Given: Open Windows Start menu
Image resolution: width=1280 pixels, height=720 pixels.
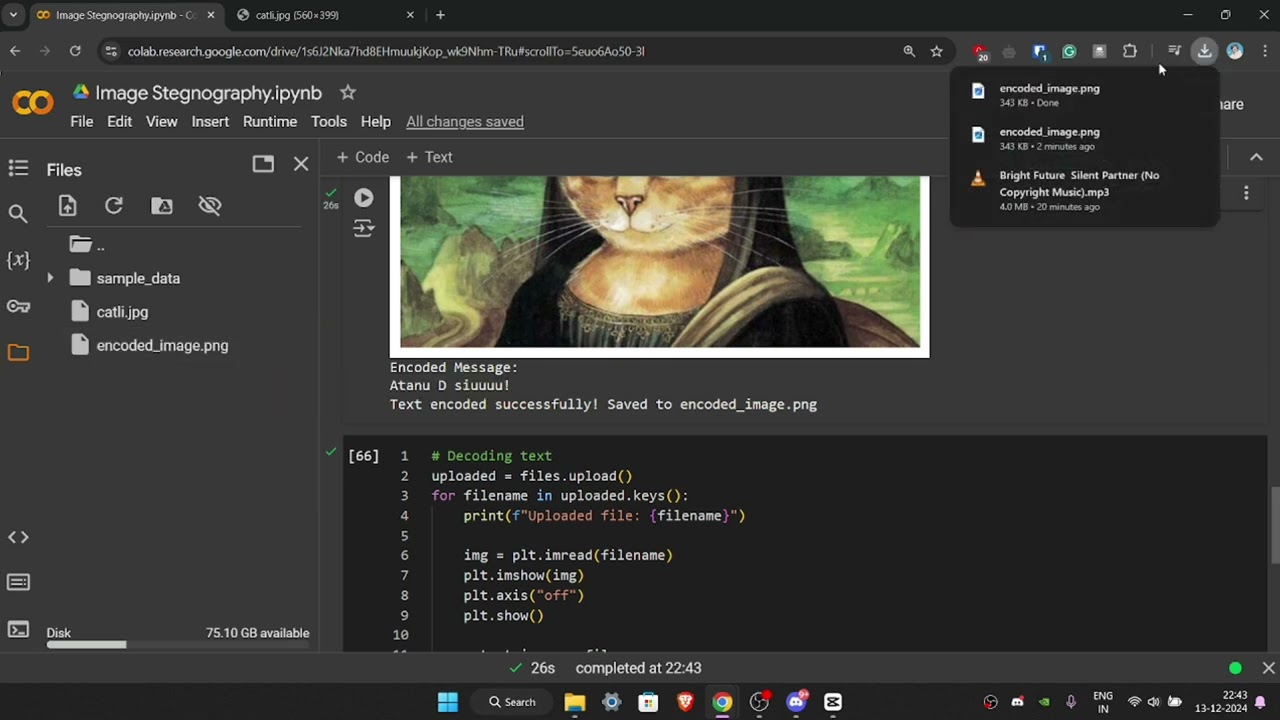Looking at the screenshot, I should click(447, 702).
